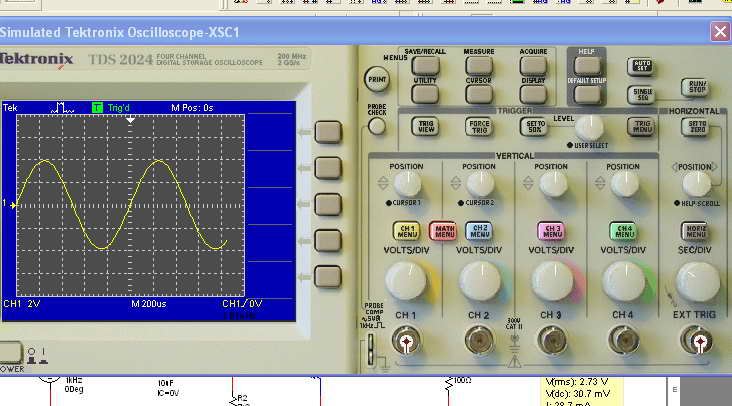Open the CURSOR menu button

click(x=479, y=95)
